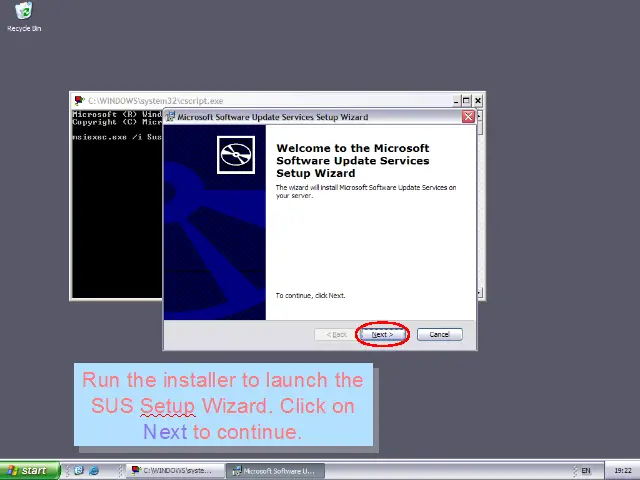The height and width of the screenshot is (480, 640).
Task: Click the wizard disc logo image
Action: (236, 155)
